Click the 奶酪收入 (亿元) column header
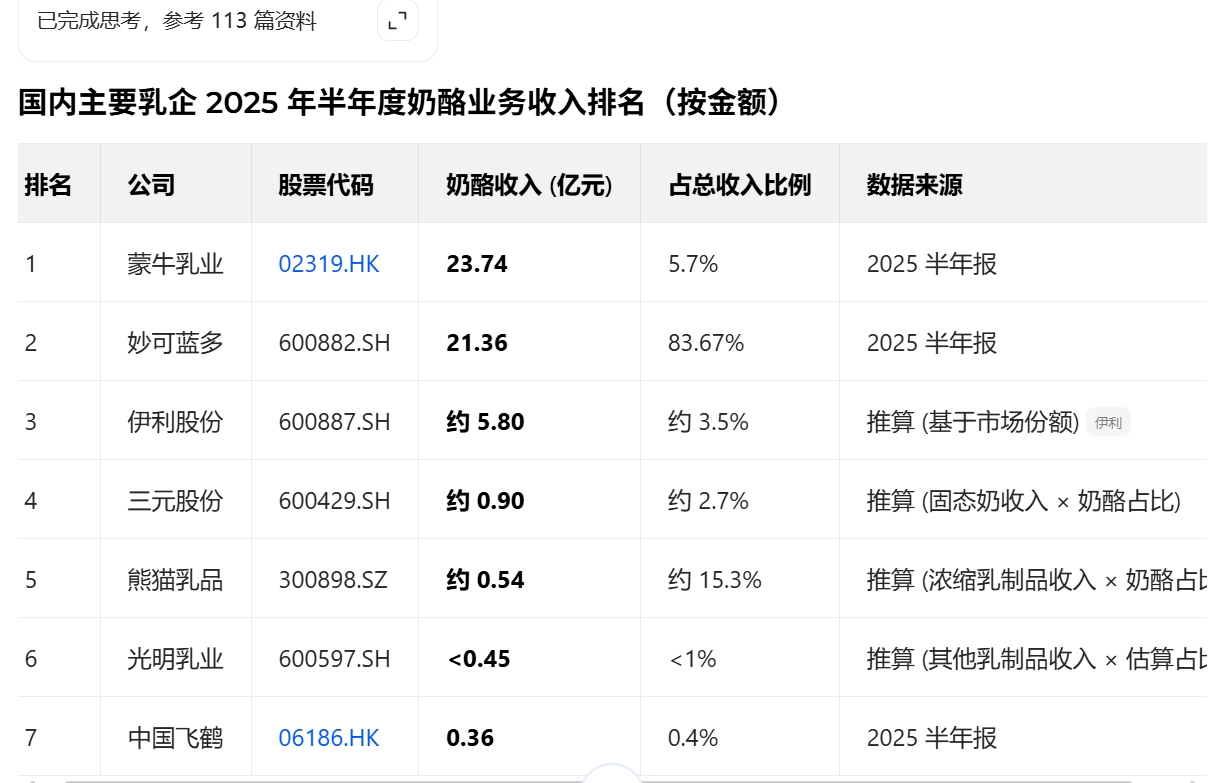The height and width of the screenshot is (783, 1221). [x=529, y=185]
